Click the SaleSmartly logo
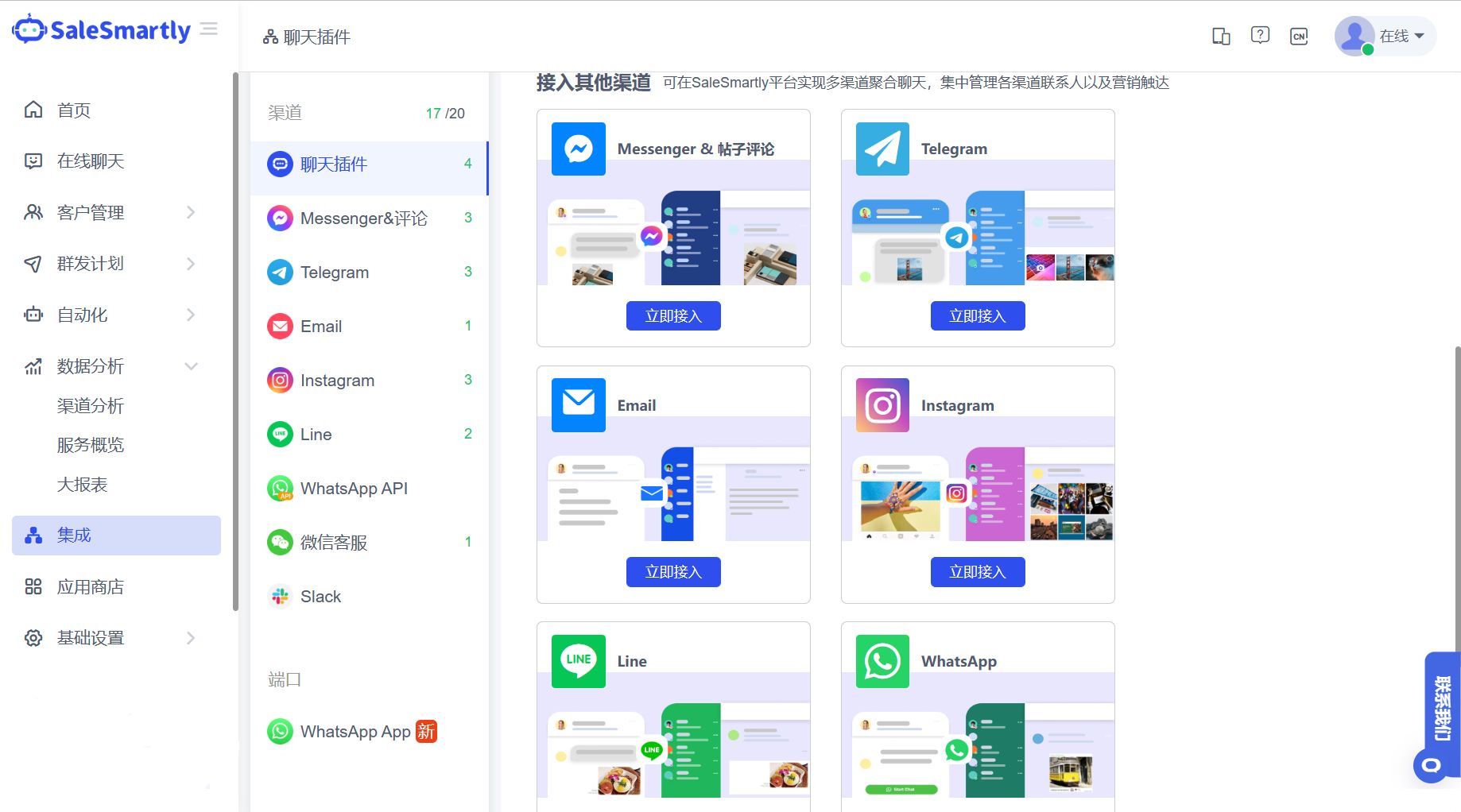The height and width of the screenshot is (812, 1461). tap(101, 29)
